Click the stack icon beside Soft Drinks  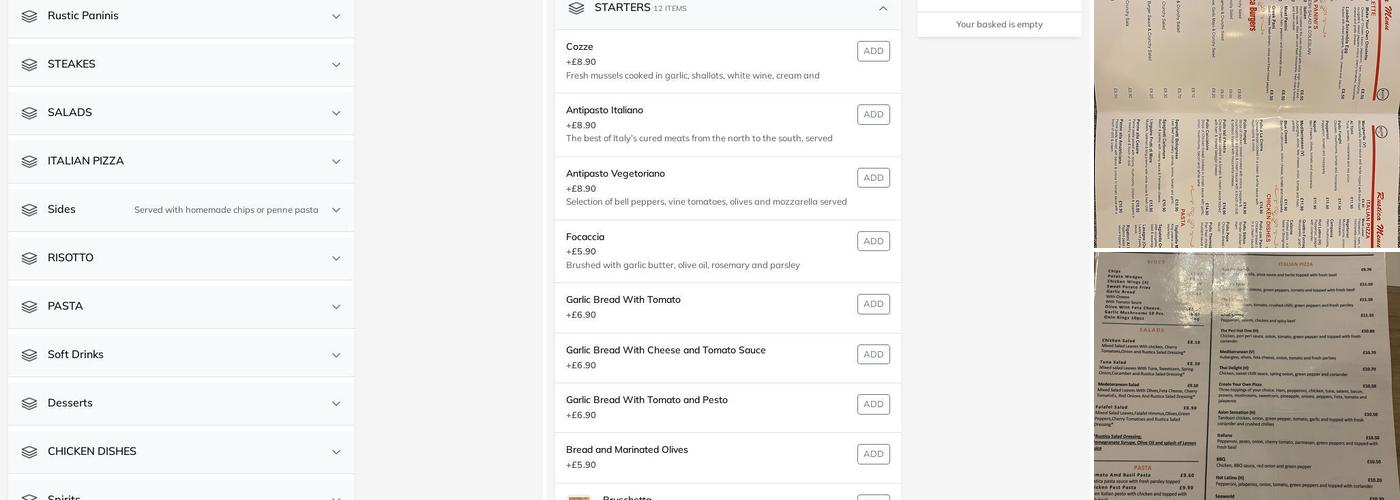coord(29,355)
